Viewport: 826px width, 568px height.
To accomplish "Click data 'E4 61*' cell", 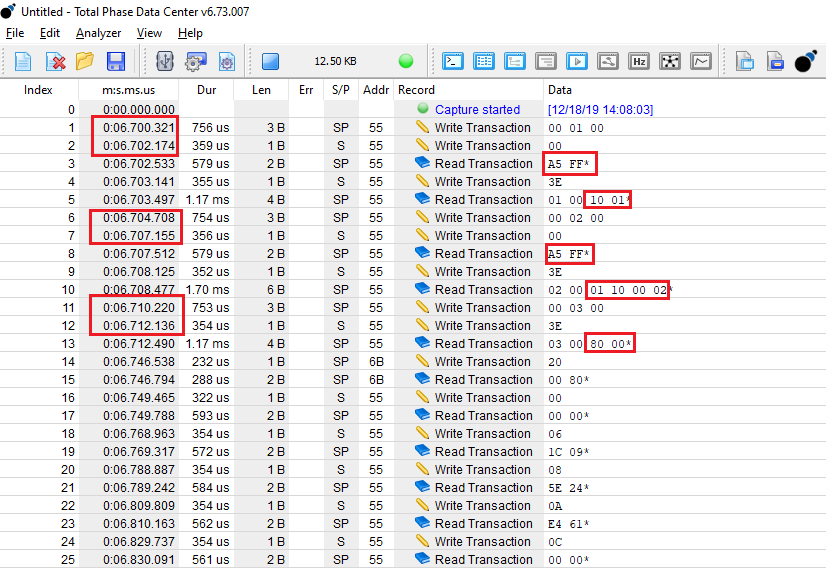I will pos(568,524).
